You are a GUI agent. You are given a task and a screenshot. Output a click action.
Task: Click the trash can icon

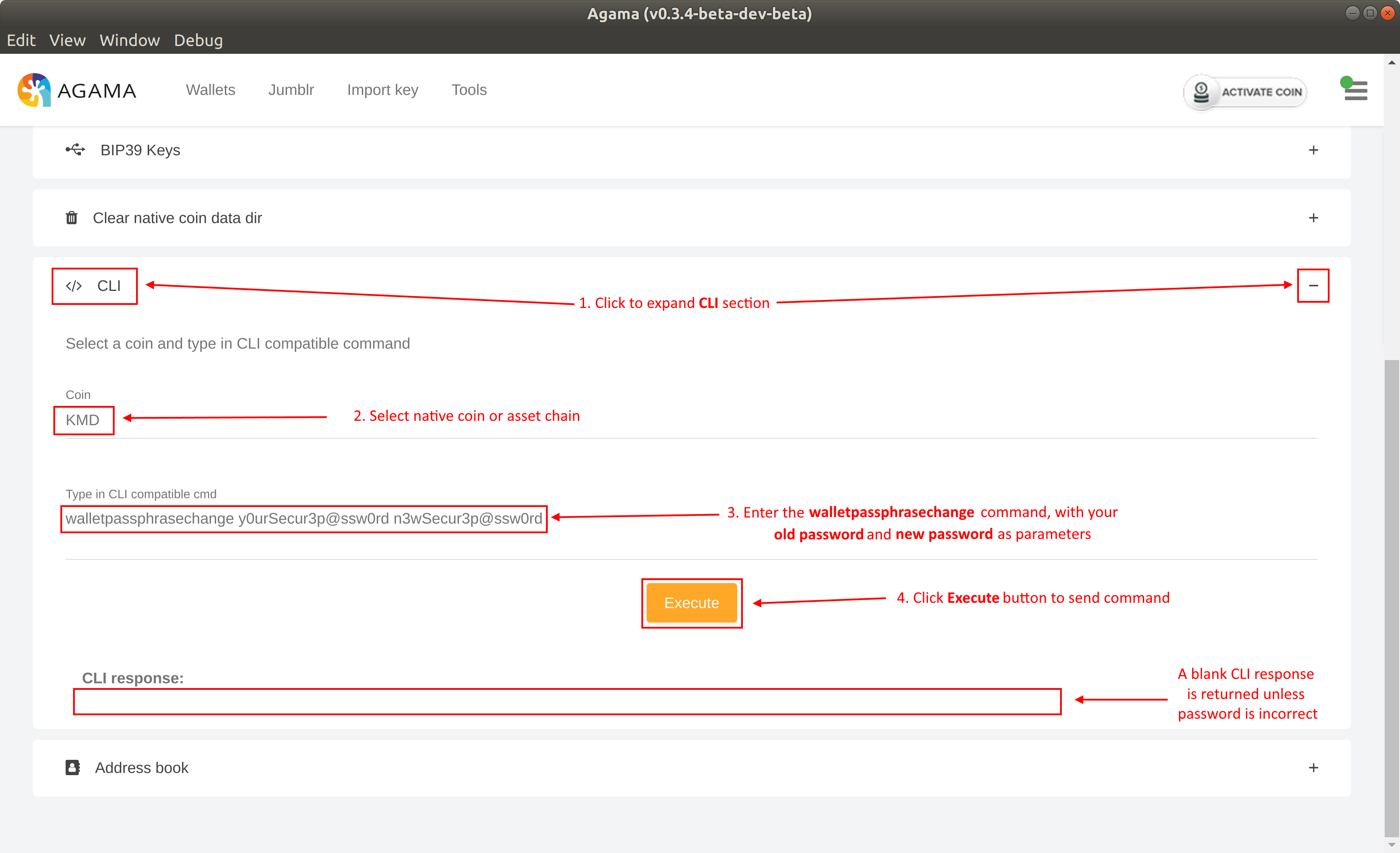[x=72, y=218]
